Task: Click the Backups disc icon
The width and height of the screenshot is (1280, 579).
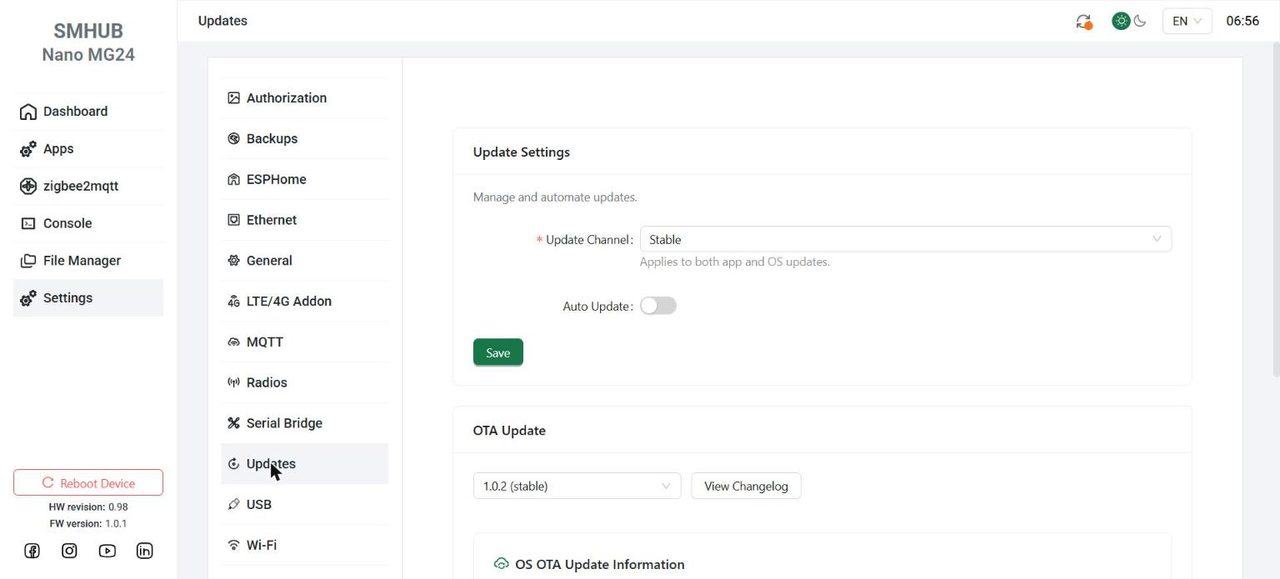Action: (x=234, y=139)
